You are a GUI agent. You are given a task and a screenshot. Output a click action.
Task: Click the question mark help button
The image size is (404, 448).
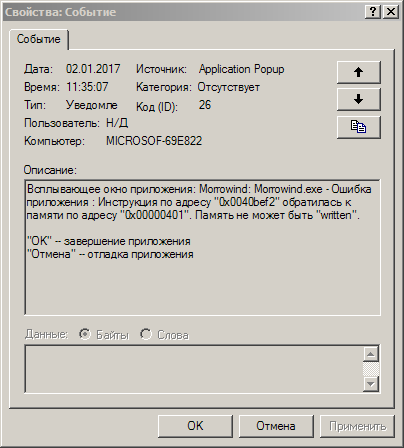[x=373, y=12]
